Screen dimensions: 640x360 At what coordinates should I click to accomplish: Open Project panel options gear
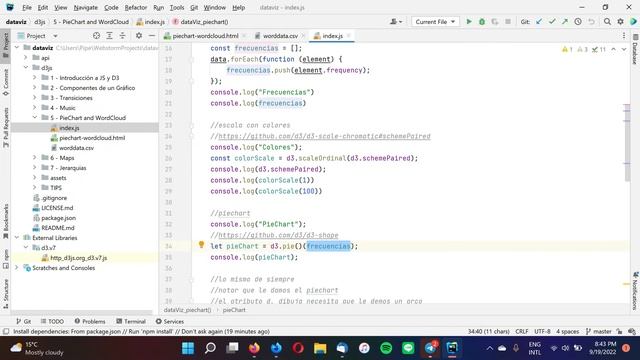coord(139,36)
